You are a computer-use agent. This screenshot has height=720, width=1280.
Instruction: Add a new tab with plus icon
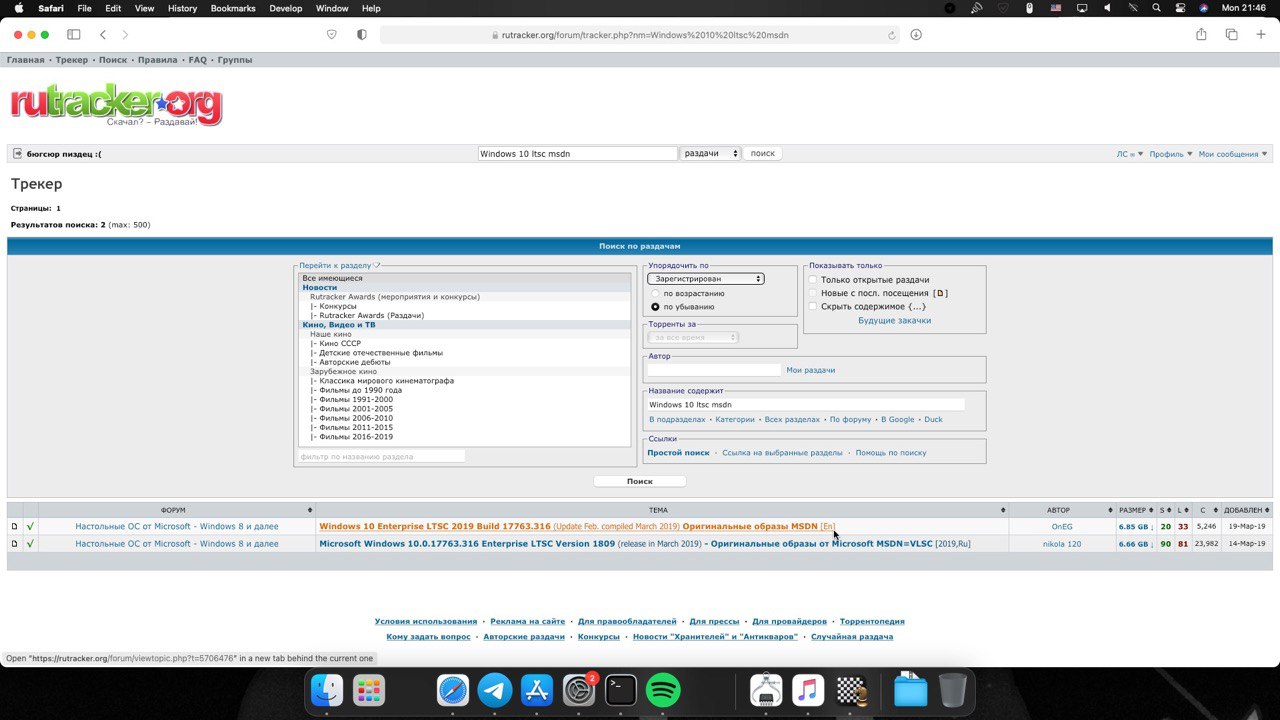point(1260,35)
